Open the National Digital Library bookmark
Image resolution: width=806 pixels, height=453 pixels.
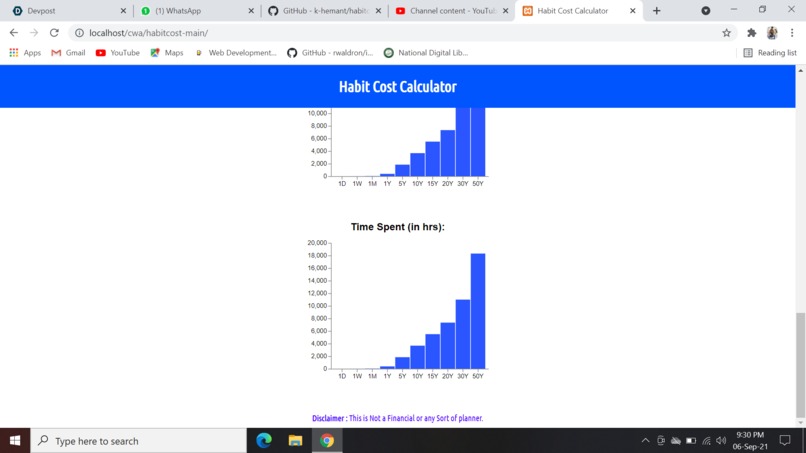click(426, 53)
